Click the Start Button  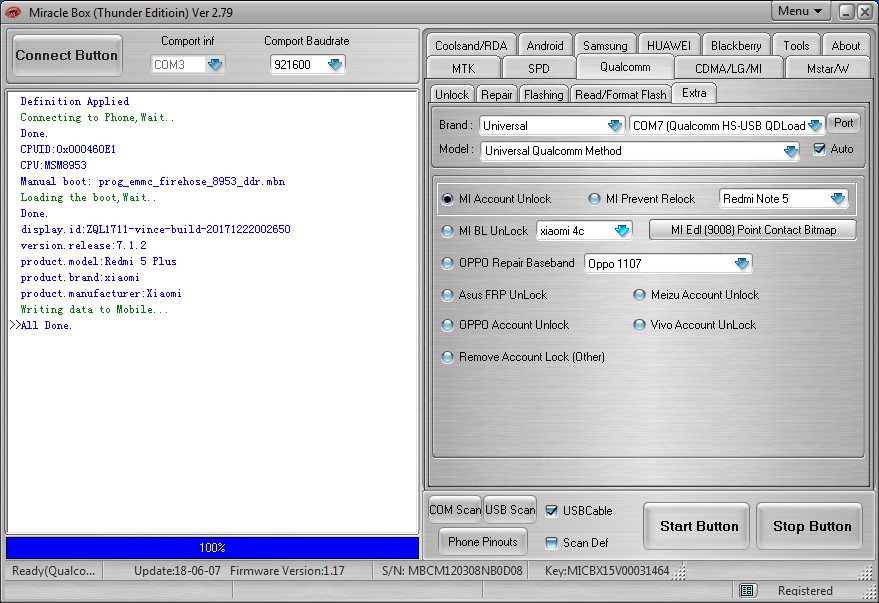[698, 526]
